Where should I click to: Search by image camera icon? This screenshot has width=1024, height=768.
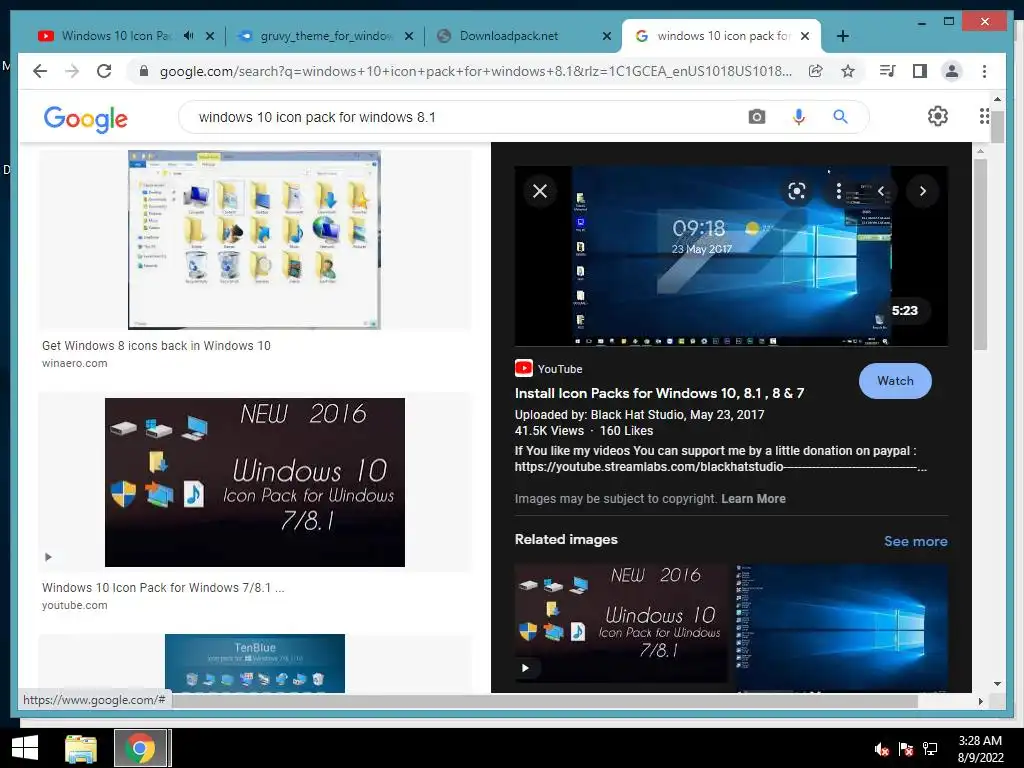(757, 117)
